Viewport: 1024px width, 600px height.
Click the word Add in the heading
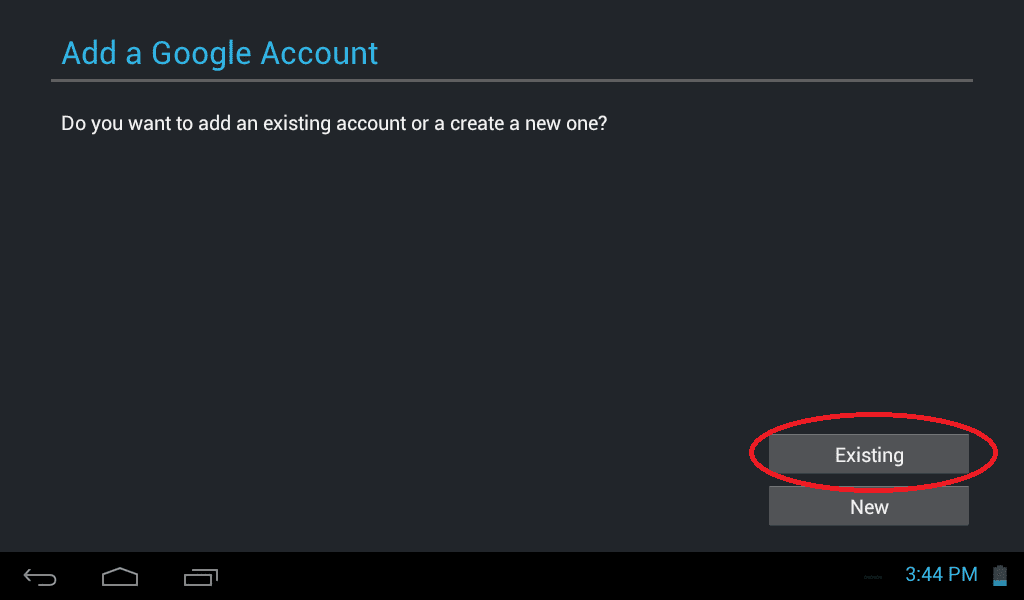[89, 54]
